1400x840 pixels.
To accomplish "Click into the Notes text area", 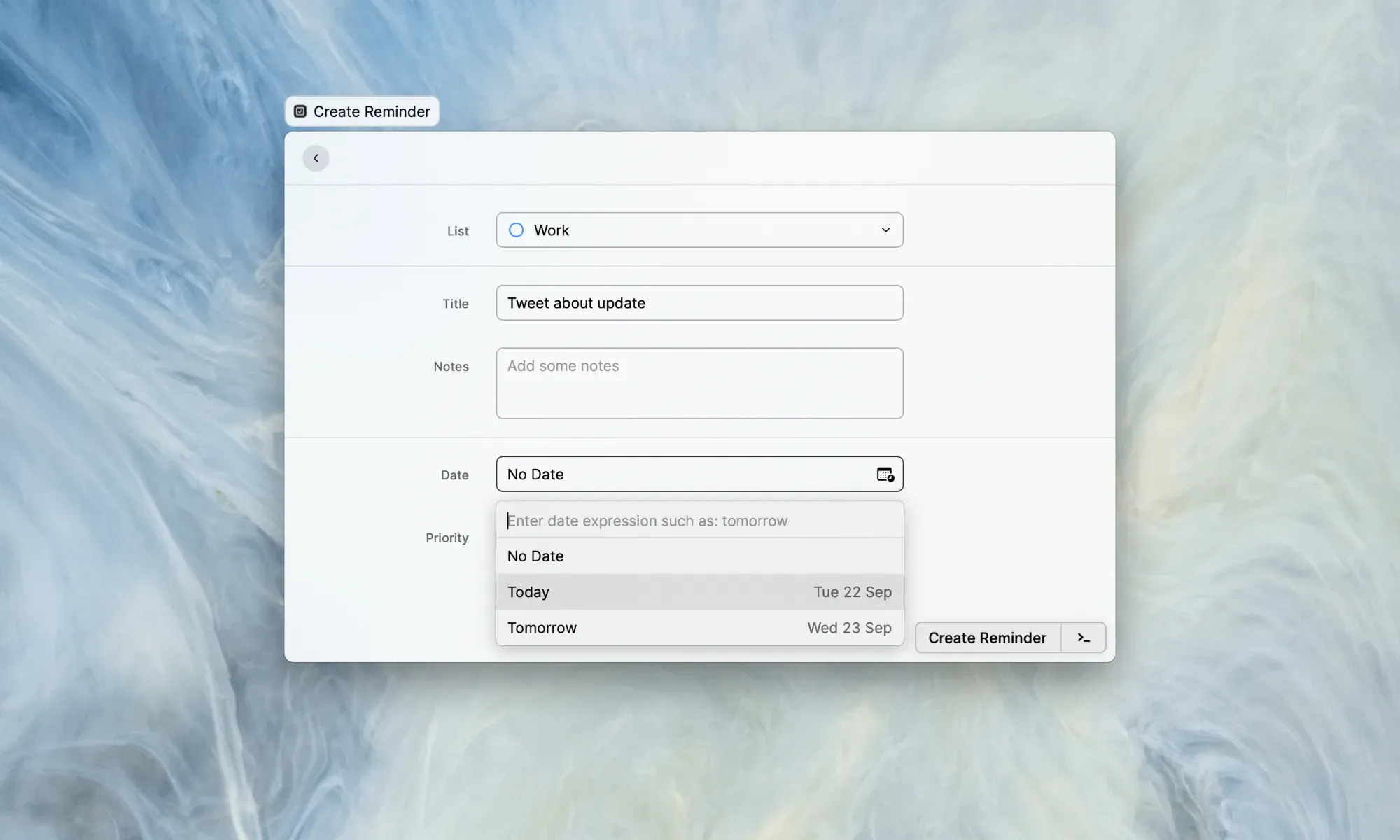I will tap(699, 384).
